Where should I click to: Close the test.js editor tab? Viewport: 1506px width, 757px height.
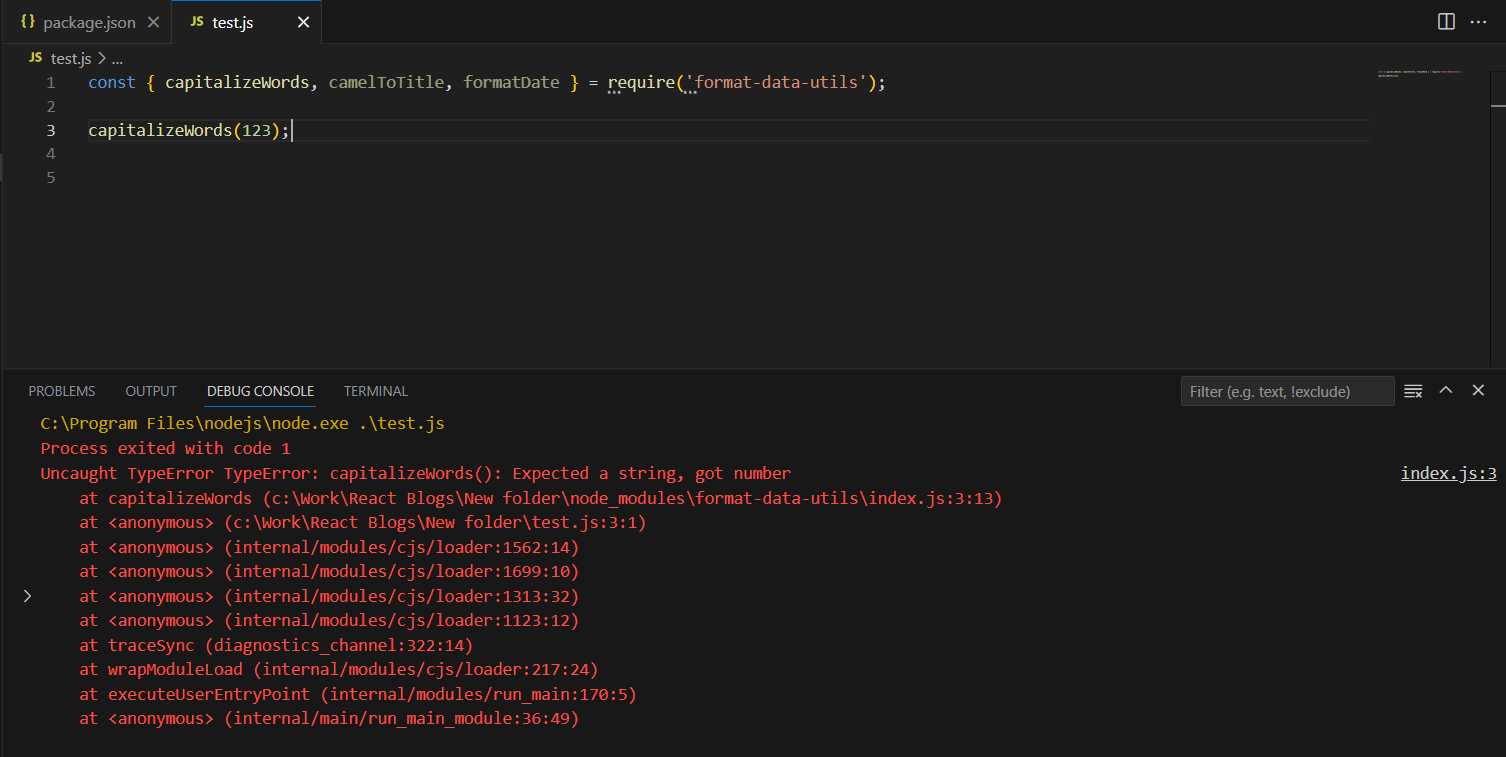(303, 22)
